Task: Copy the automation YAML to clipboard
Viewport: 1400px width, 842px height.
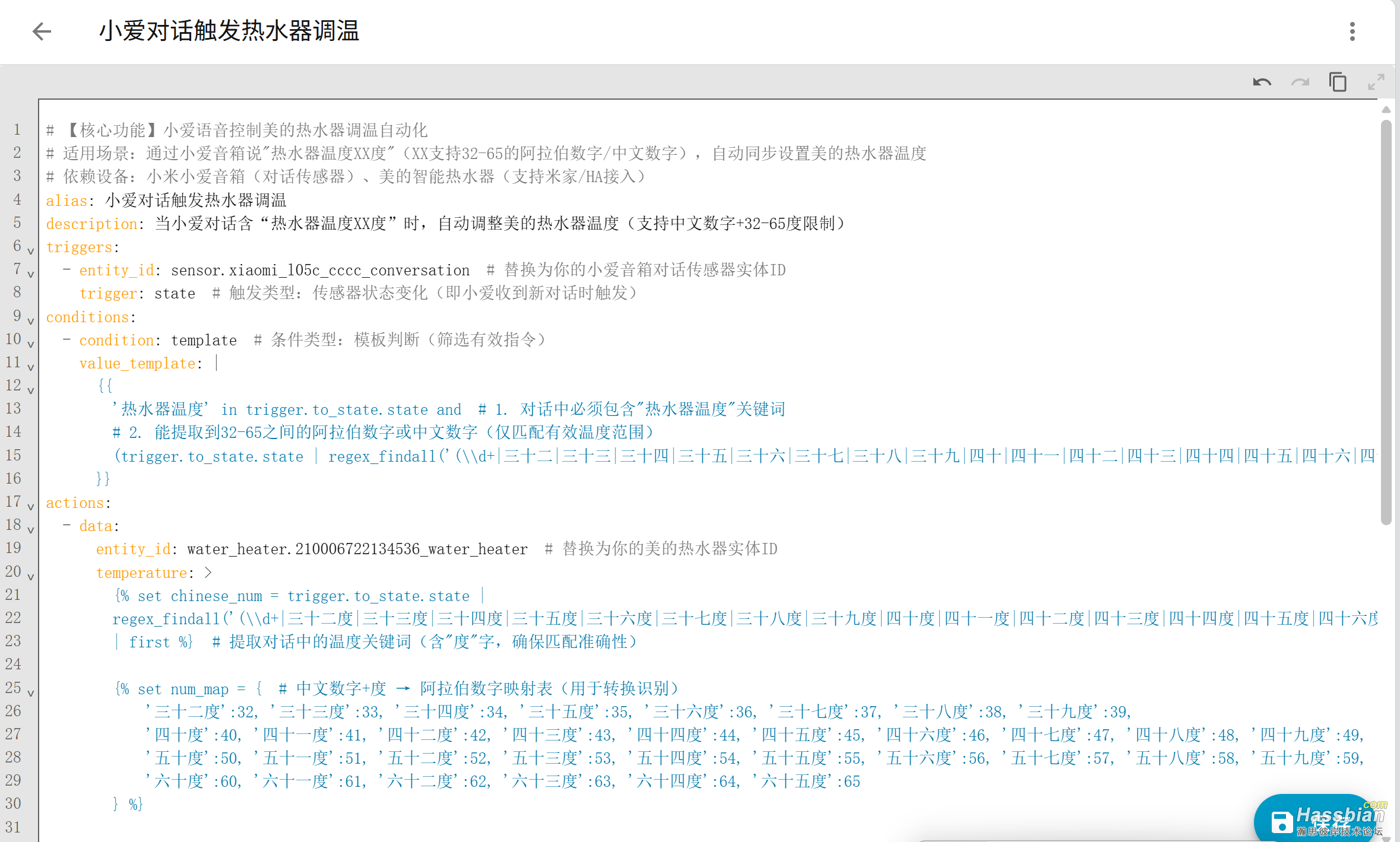Action: tap(1338, 82)
